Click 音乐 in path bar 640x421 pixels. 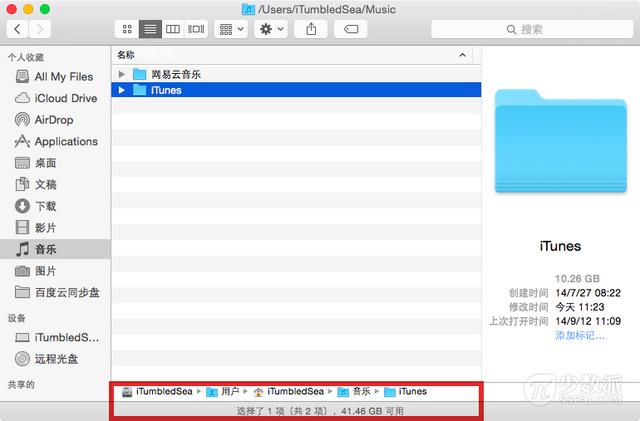coord(354,392)
